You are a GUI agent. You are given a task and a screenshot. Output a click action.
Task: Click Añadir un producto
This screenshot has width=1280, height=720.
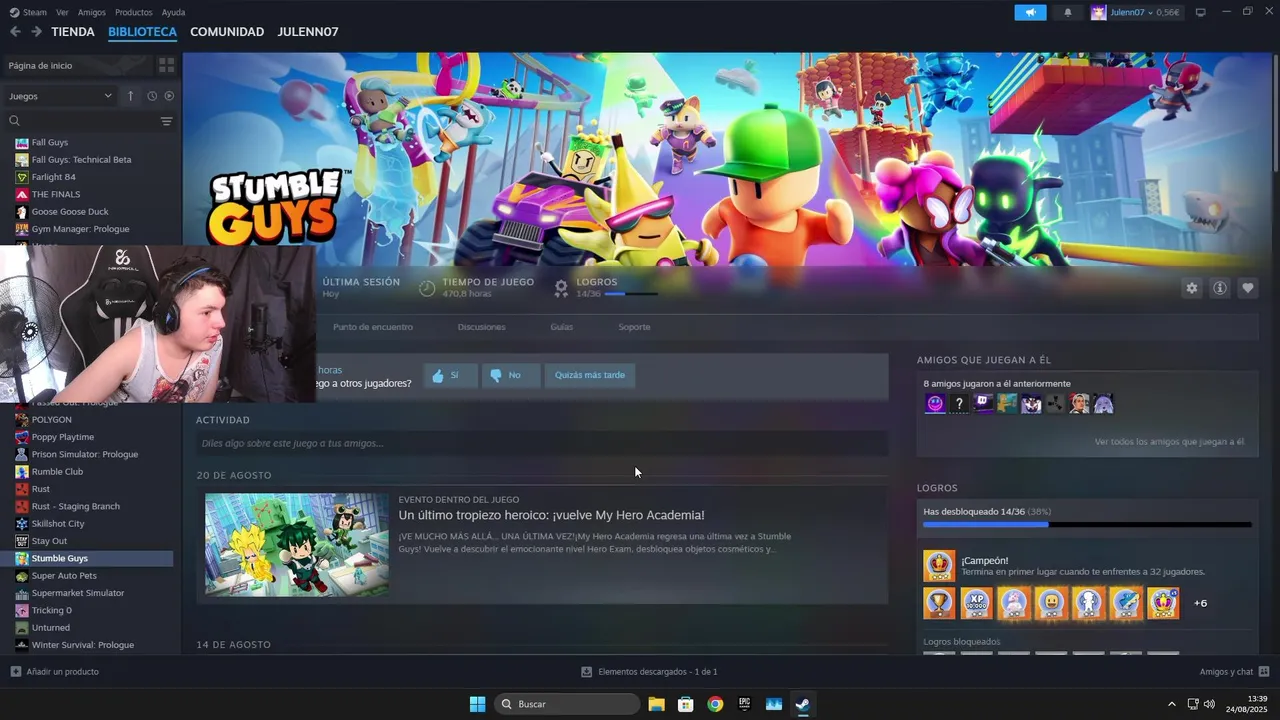pyautogui.click(x=55, y=672)
